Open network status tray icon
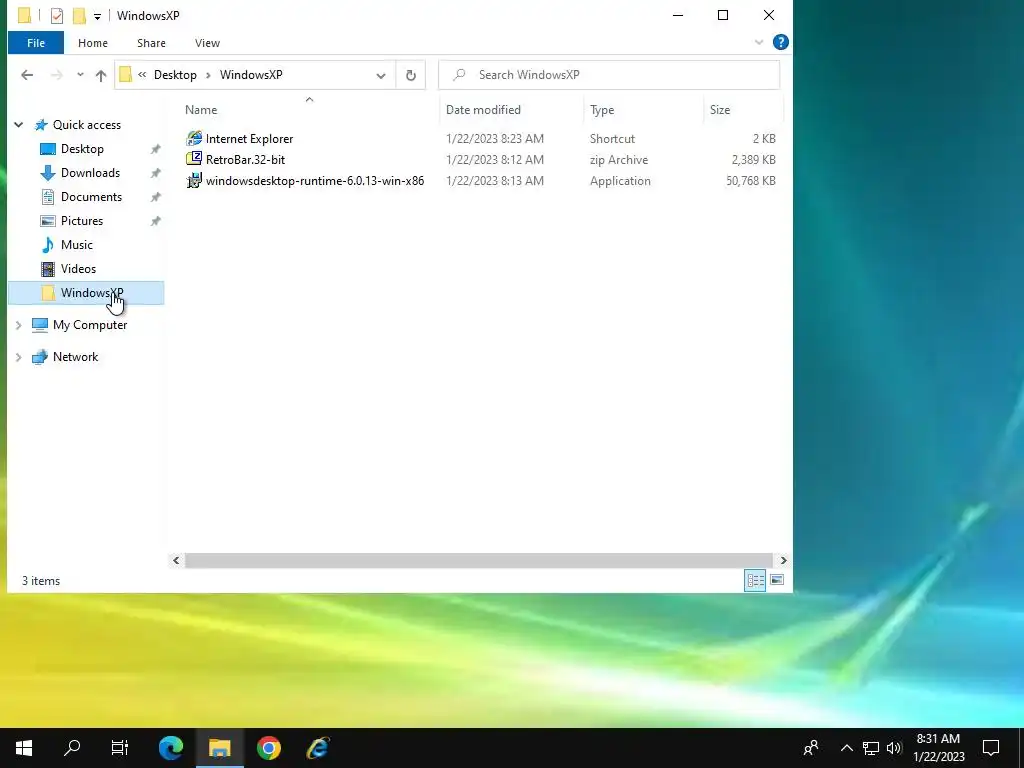Screen dimensions: 1024x768 click(x=871, y=748)
